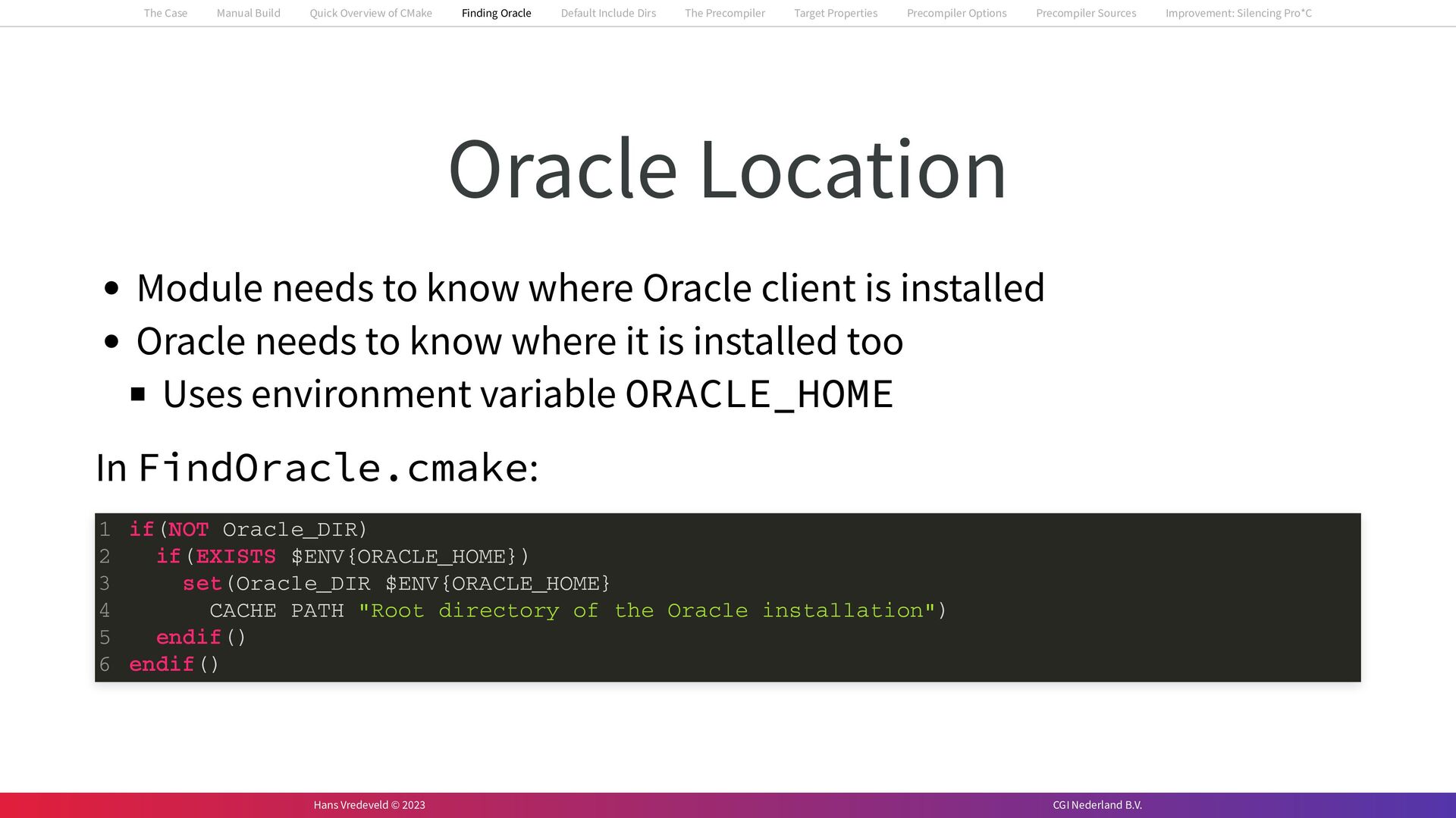Open the Precompiler Sources section
1456x818 pixels.
click(1085, 13)
